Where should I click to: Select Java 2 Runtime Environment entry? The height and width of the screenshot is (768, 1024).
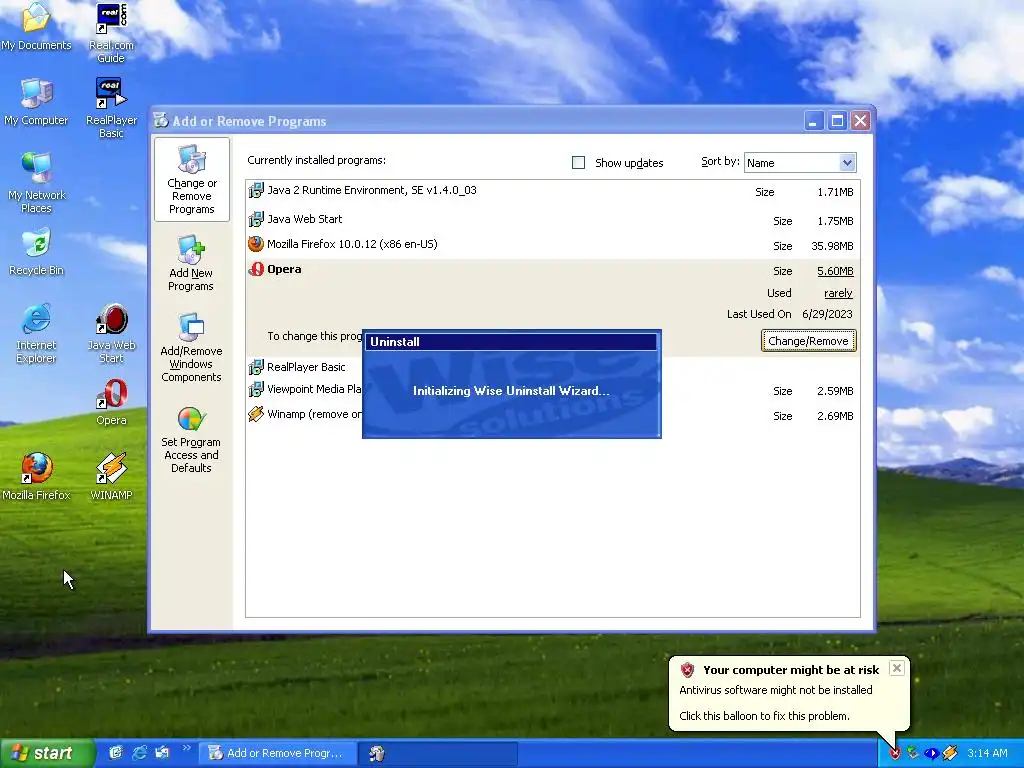coord(552,191)
